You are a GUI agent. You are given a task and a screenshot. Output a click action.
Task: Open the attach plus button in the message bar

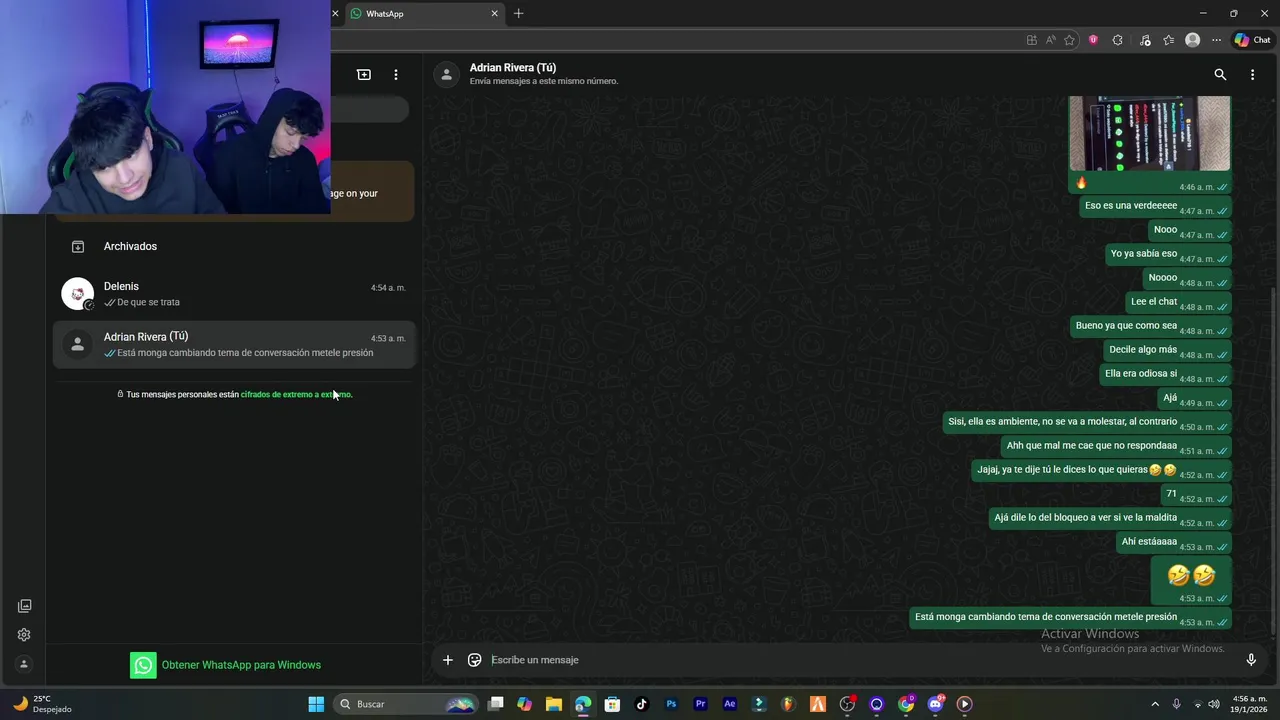(448, 660)
